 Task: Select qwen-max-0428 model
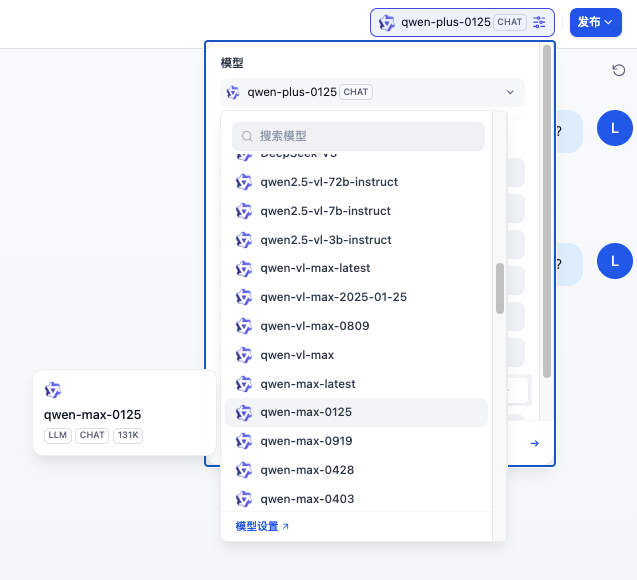coord(356,470)
